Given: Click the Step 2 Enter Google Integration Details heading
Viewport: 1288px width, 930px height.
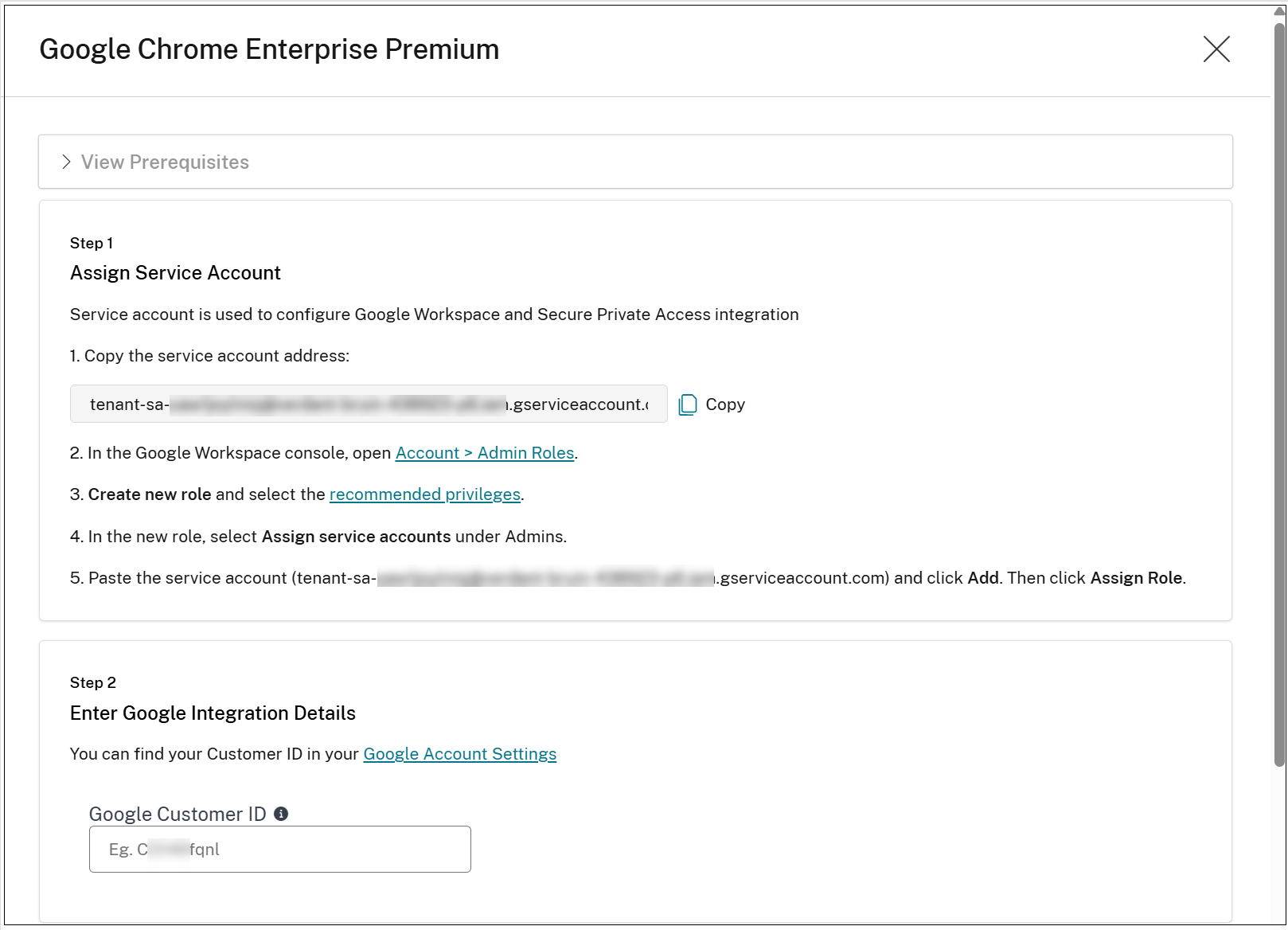Looking at the screenshot, I should (213, 713).
